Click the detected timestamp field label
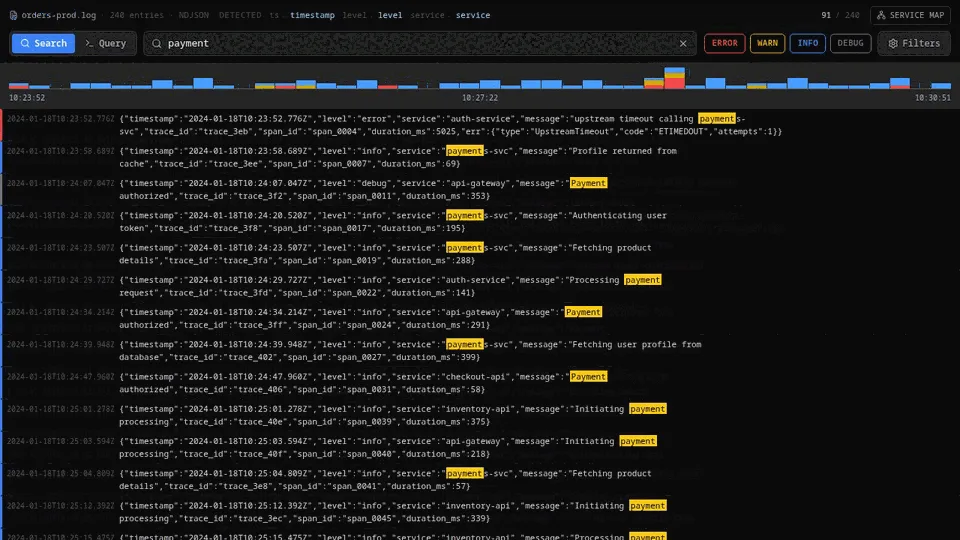This screenshot has height=540, width=960. 312,15
